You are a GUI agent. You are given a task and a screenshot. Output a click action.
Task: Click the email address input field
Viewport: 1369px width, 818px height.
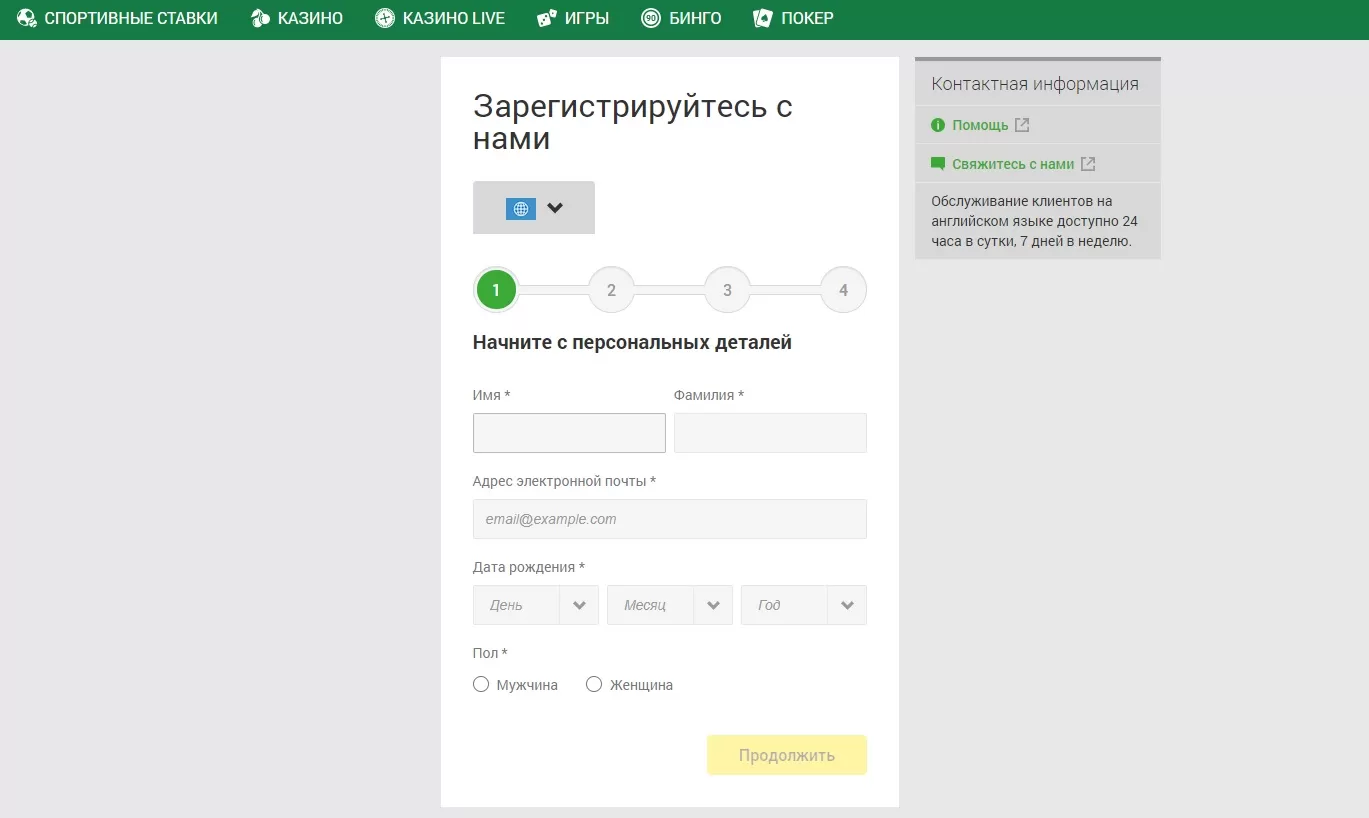(669, 519)
